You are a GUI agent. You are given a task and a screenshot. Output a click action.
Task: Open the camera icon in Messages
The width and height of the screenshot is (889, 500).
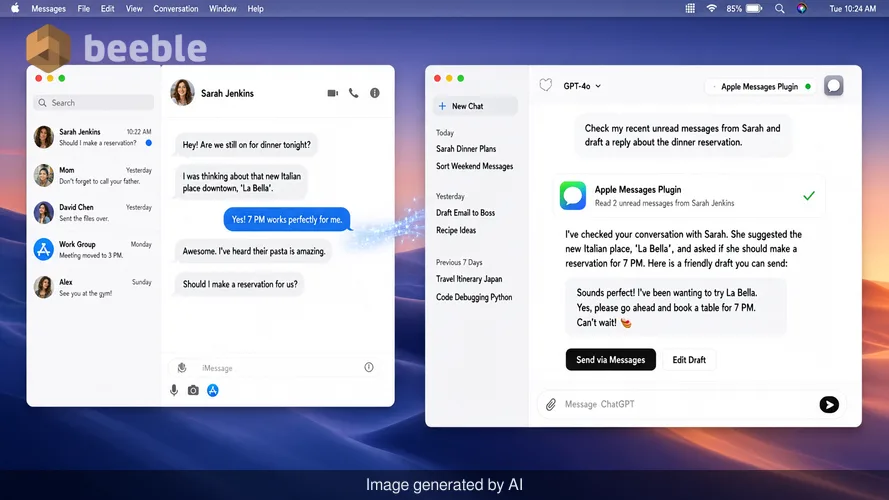[x=193, y=390]
